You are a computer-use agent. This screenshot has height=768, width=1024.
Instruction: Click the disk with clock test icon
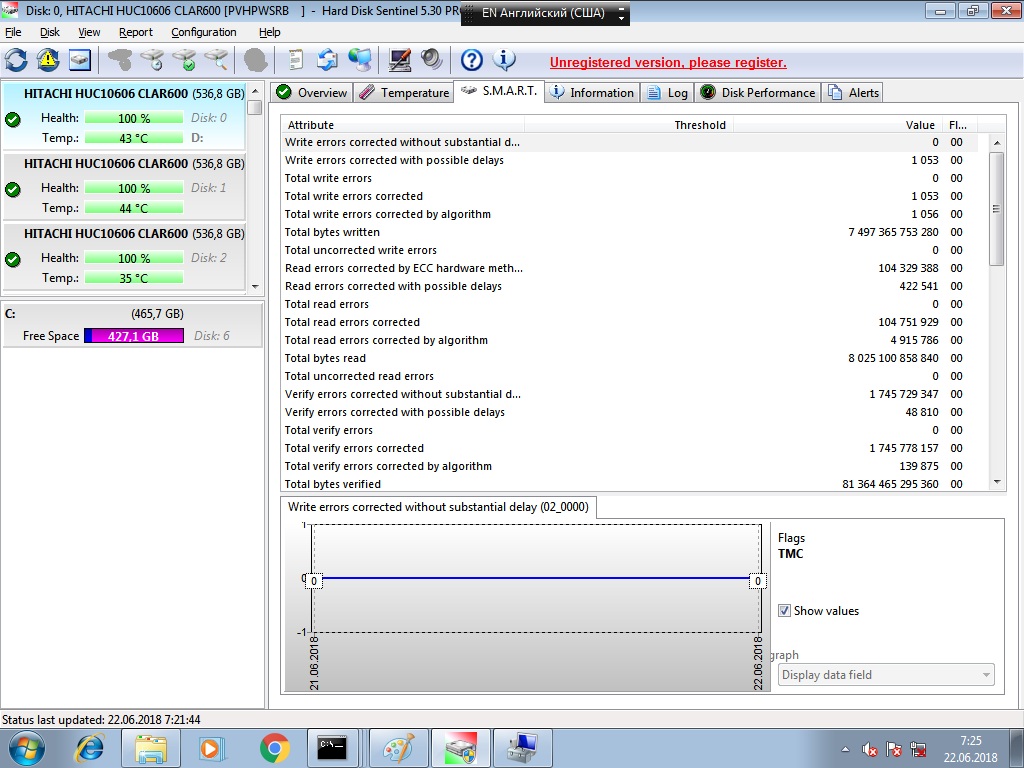(x=152, y=61)
